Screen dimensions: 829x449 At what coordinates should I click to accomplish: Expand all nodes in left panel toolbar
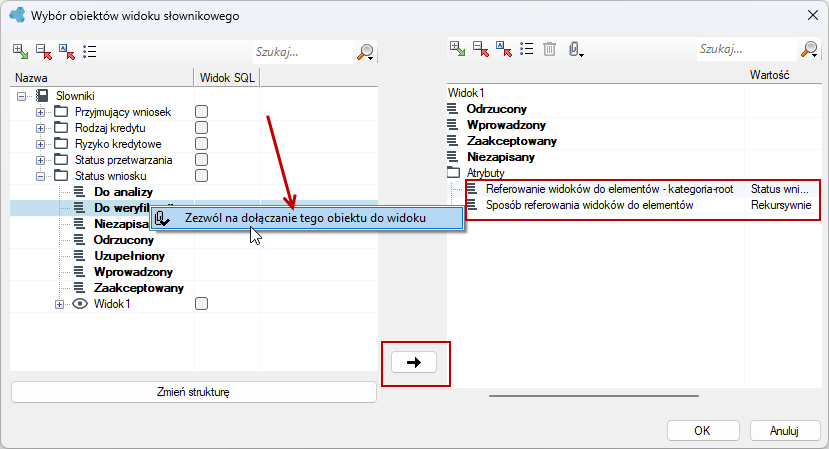[21, 51]
